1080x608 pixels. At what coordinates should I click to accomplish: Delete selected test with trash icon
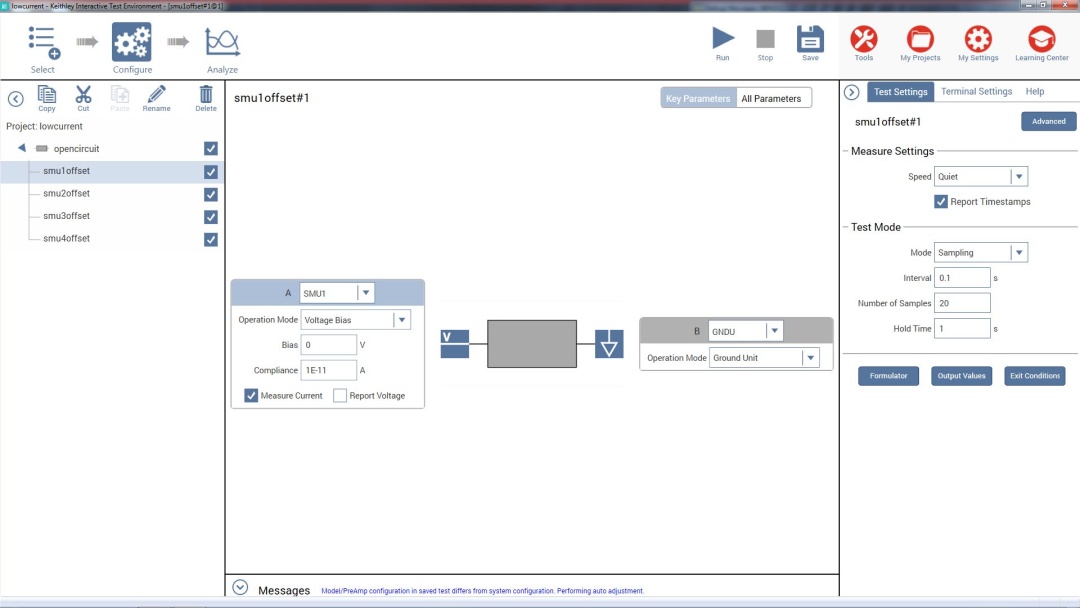coord(206,95)
